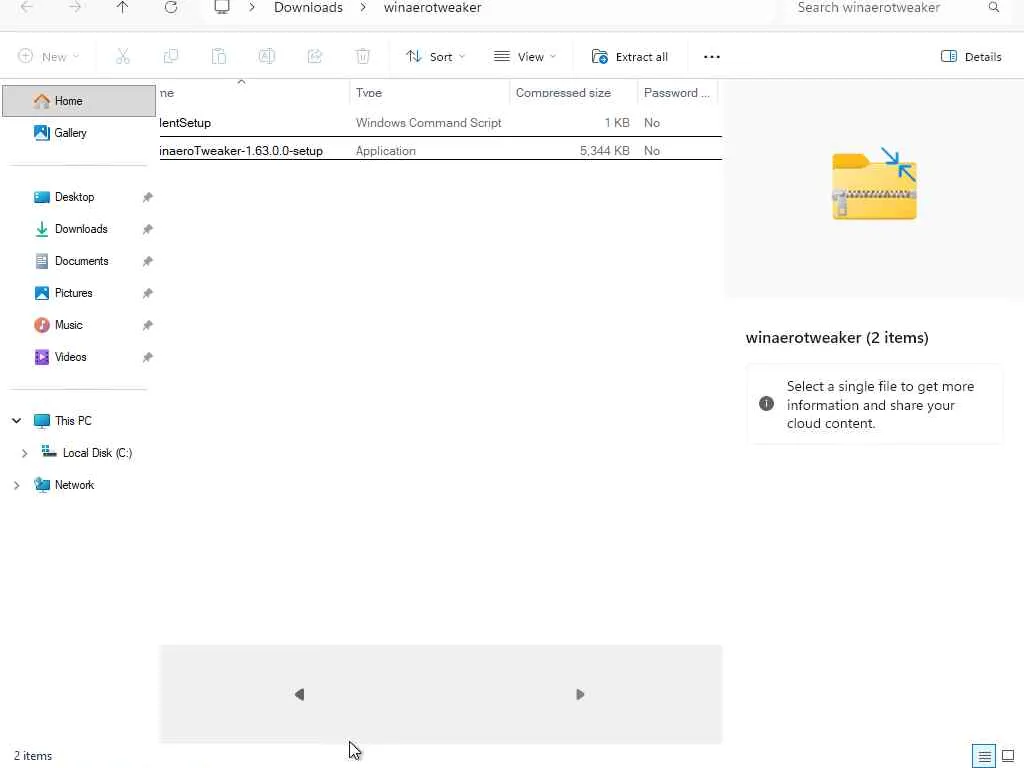The height and width of the screenshot is (768, 1024).
Task: Open Downloads in quick access
Action: pos(79,229)
